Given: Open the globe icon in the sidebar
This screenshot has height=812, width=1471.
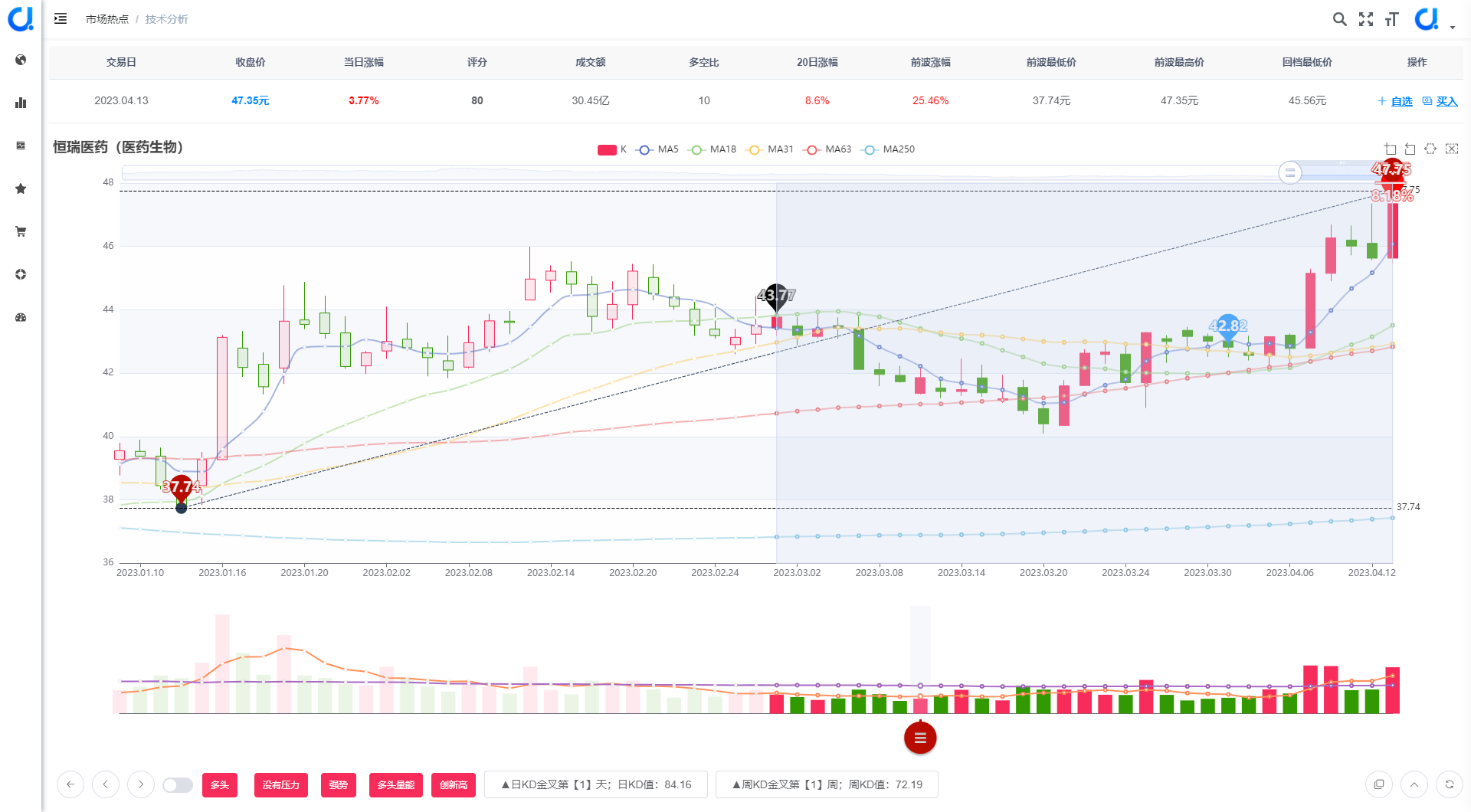Looking at the screenshot, I should pos(21,60).
